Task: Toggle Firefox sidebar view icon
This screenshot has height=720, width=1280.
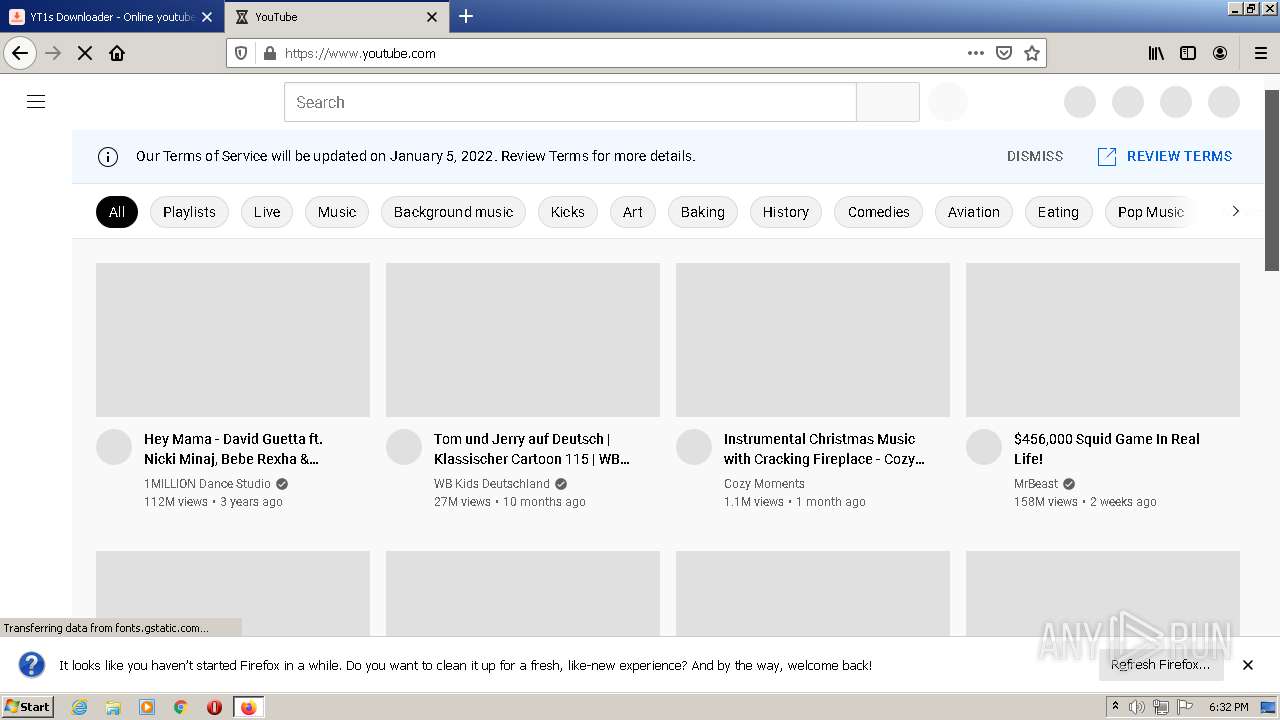Action: tap(1188, 53)
